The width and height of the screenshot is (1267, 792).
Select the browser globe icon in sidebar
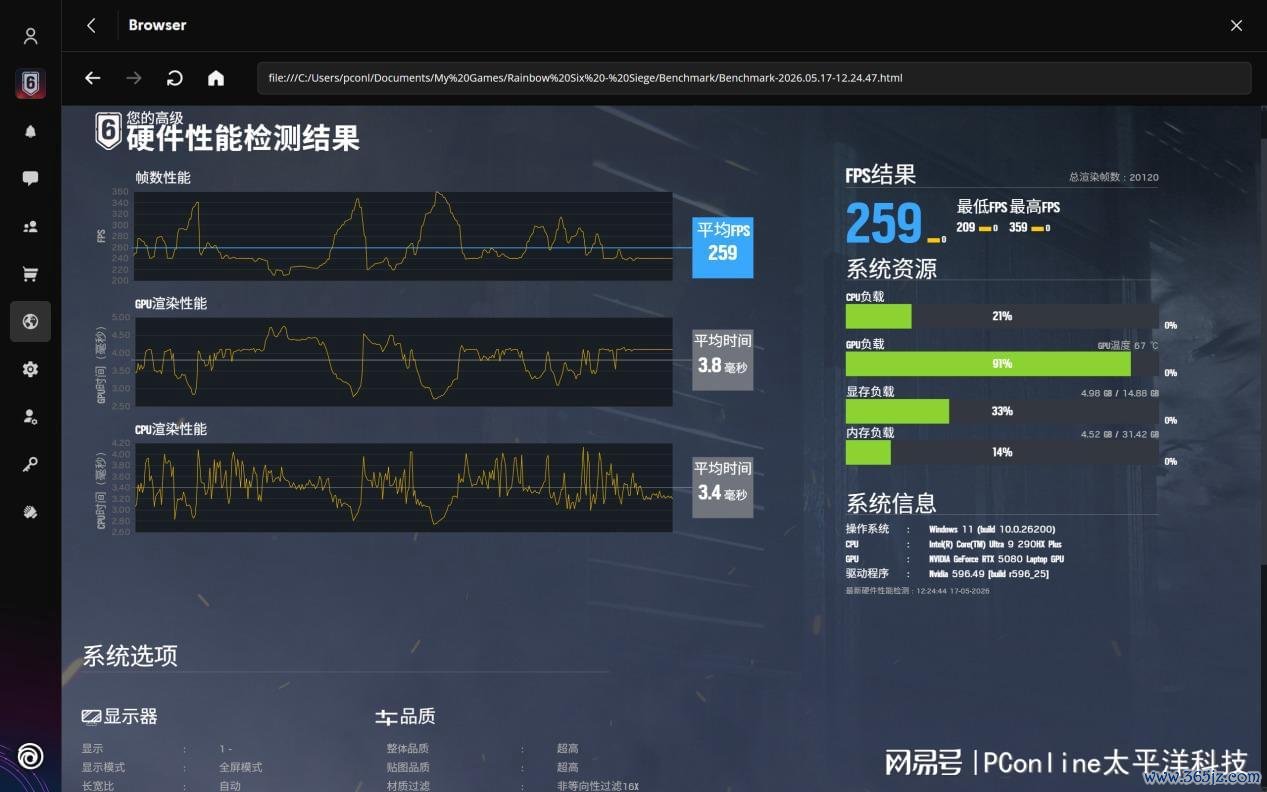[x=30, y=322]
